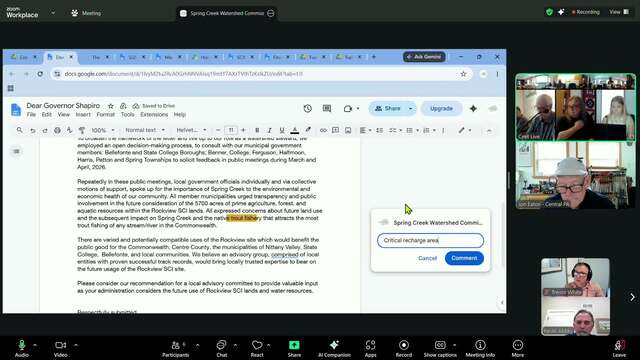Viewport: 640px width, 360px height.
Task: Click the comment text input field
Action: [x=430, y=240]
